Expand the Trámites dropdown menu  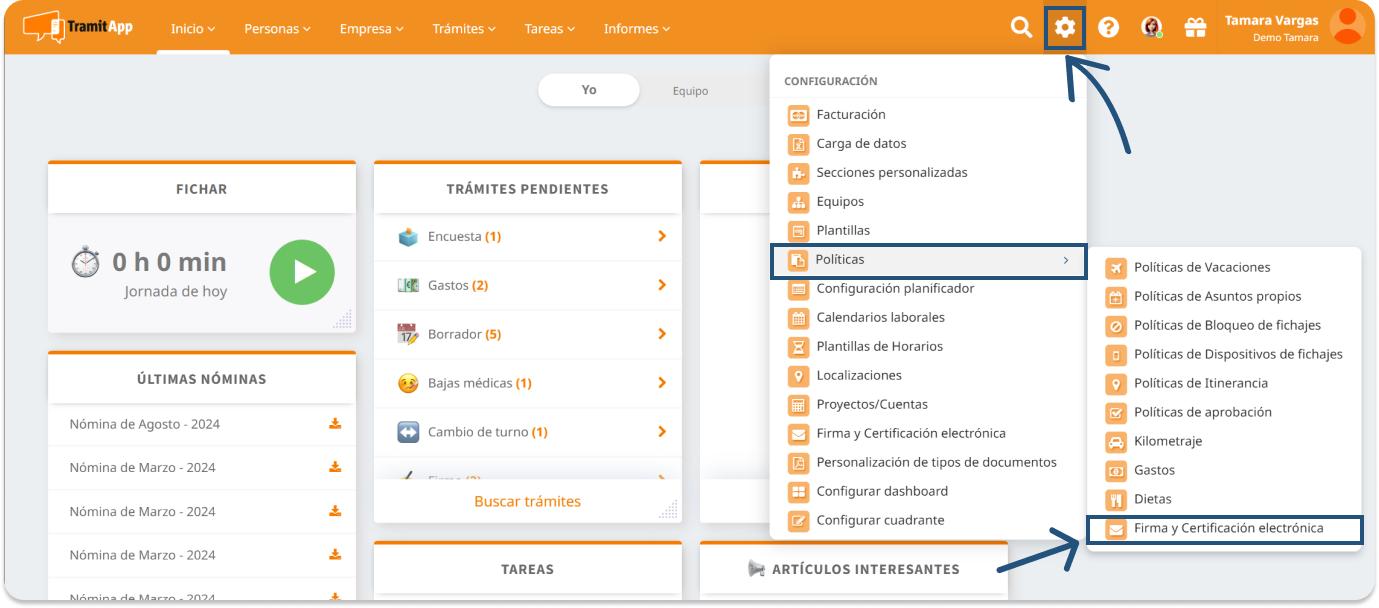(464, 29)
